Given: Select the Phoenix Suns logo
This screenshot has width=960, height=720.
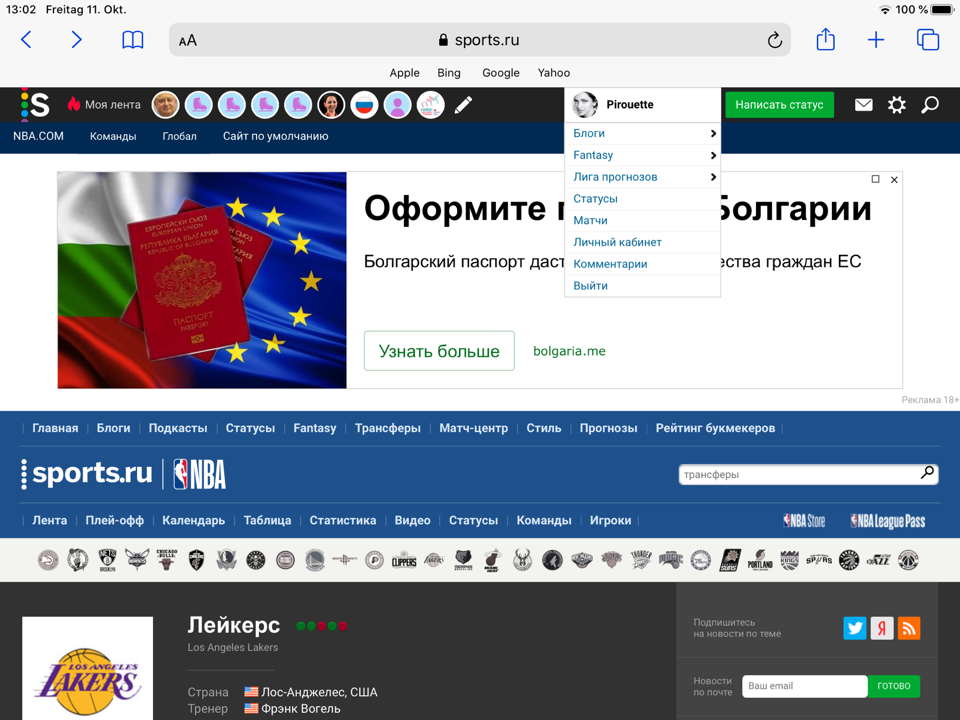Looking at the screenshot, I should point(730,560).
